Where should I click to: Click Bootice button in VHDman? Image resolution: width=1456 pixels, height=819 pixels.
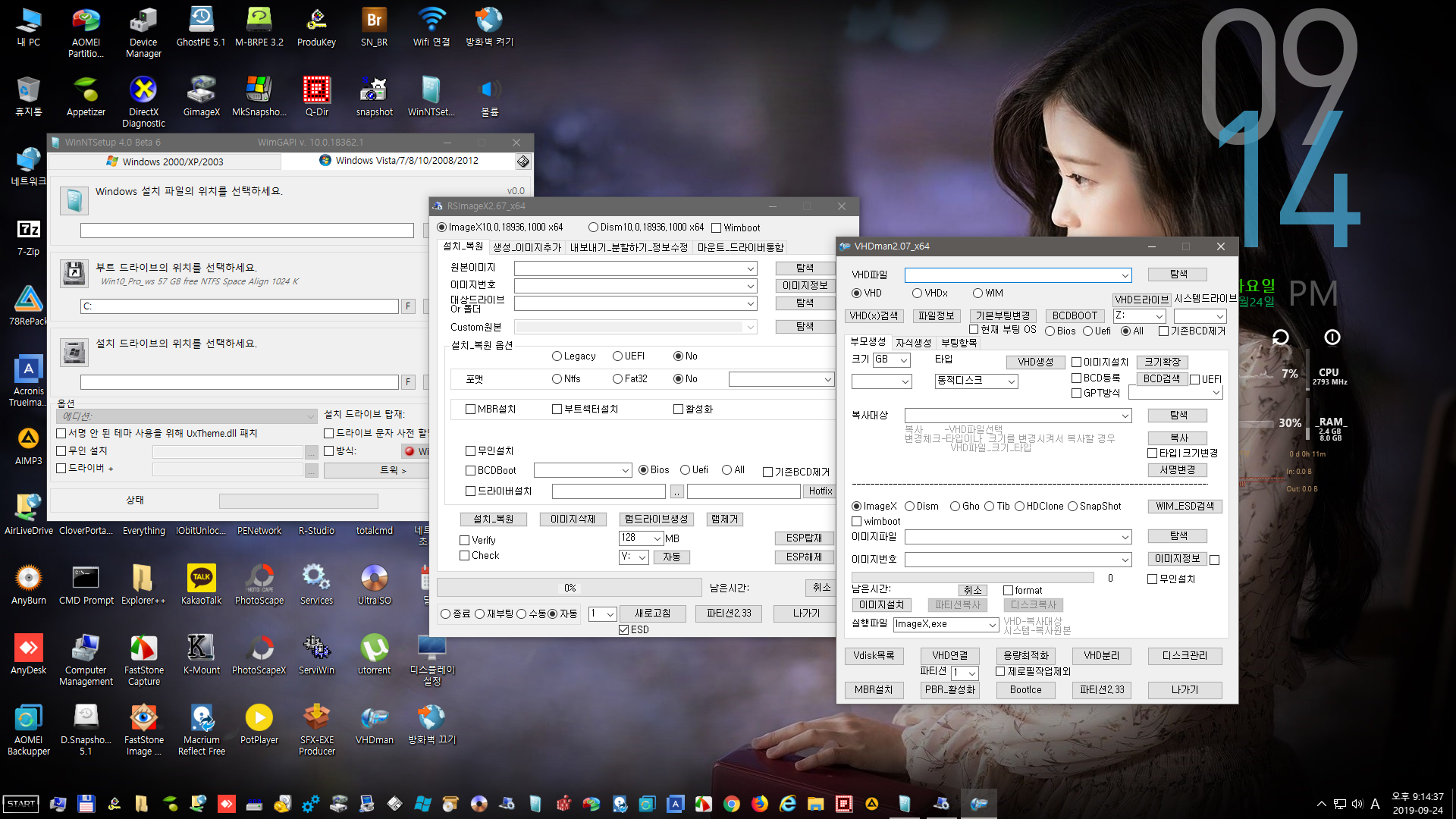click(x=1025, y=690)
